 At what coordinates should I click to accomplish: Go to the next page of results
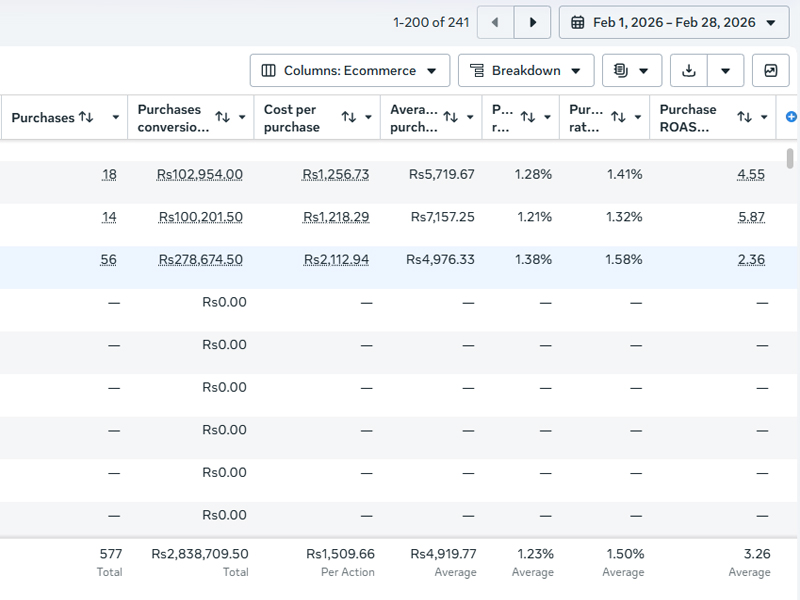[x=533, y=22]
